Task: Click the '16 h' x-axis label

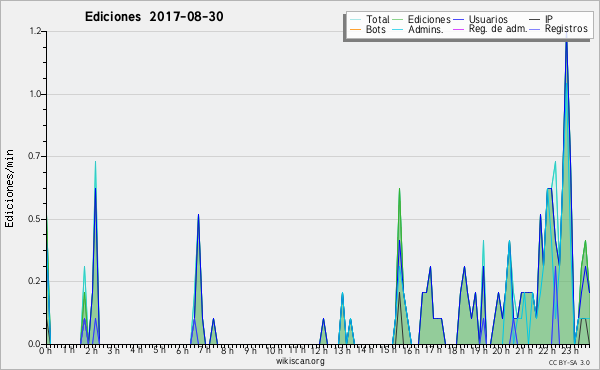Action: [411, 350]
